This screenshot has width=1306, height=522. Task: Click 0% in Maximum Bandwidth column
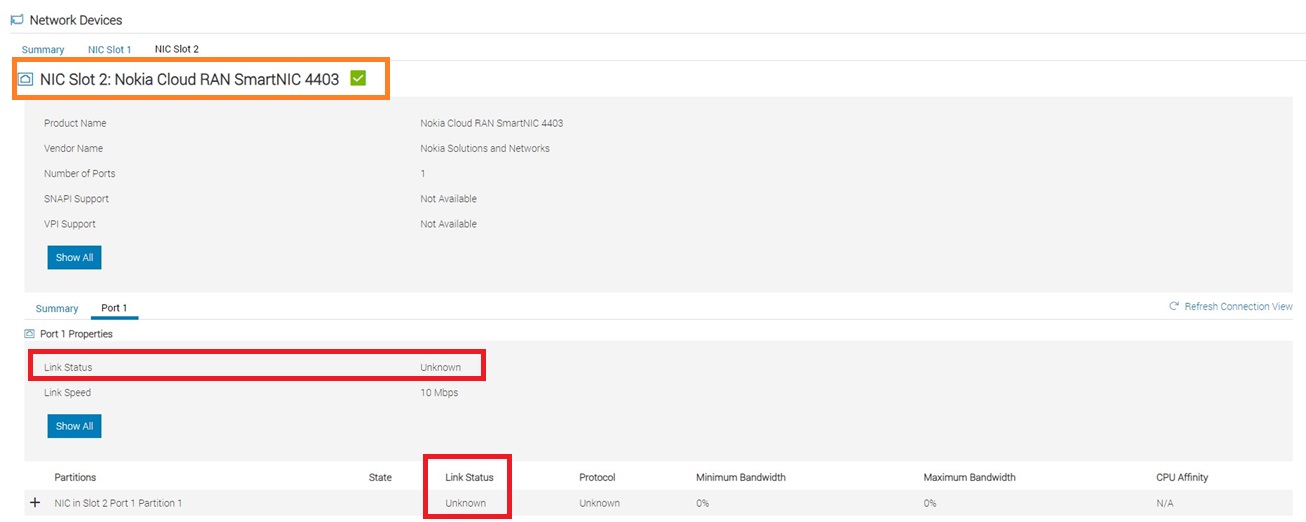click(930, 503)
